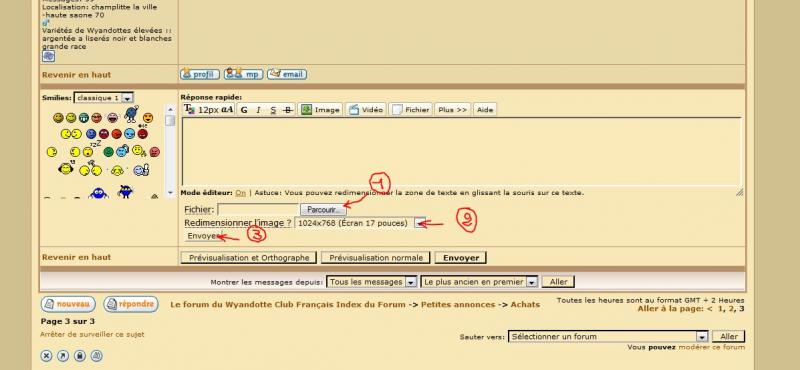Open the font style icon in editor toolbar
Screen dimensions: 800x370
pos(189,109)
